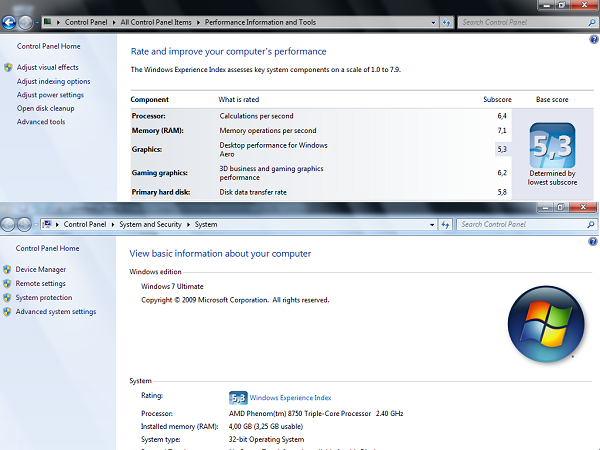Expand arrow after Control Panel in Performance window
The width and height of the screenshot is (600, 450).
(114, 23)
